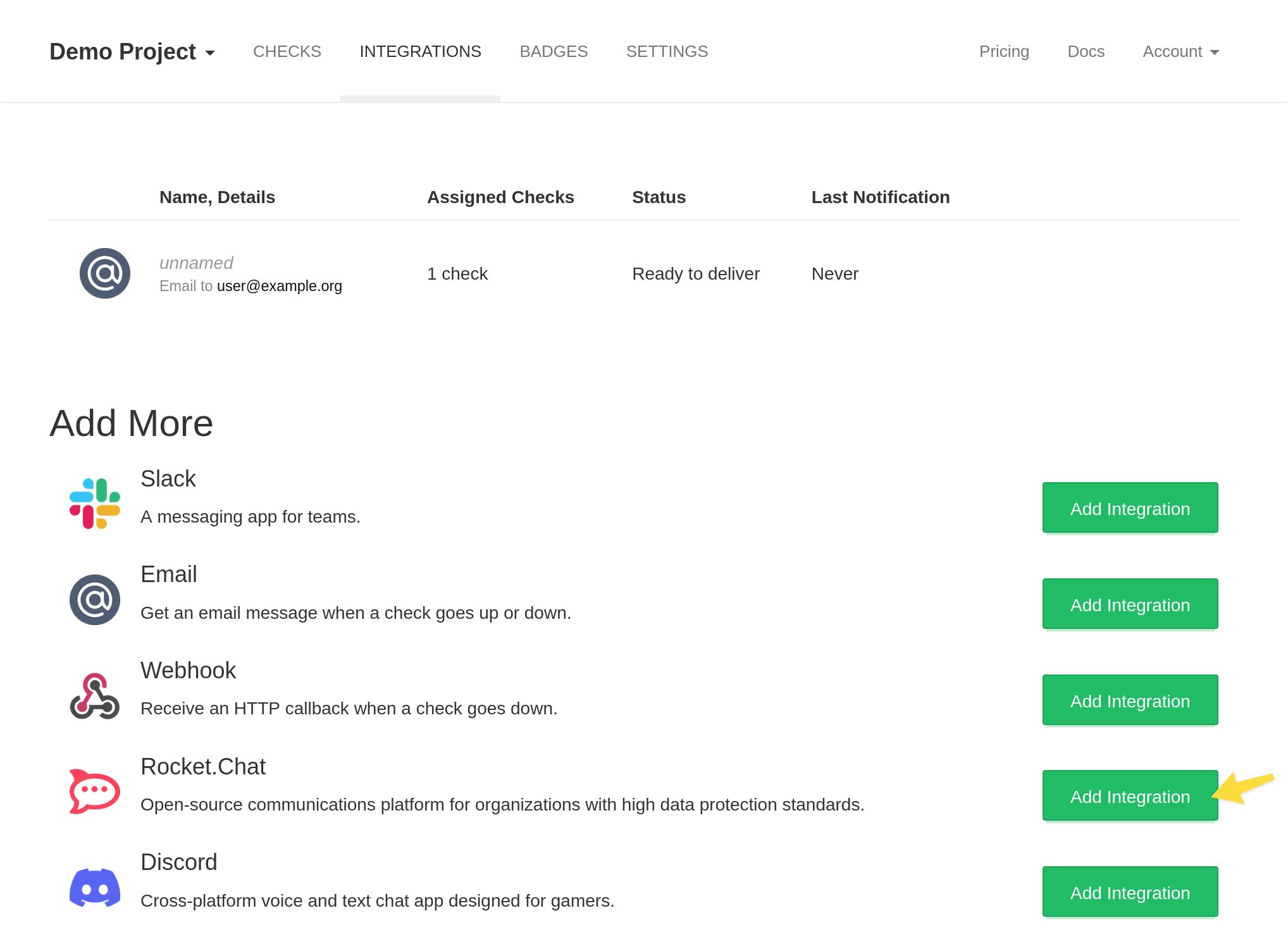The image size is (1288, 932).
Task: Open the Pricing page
Action: 1003,51
